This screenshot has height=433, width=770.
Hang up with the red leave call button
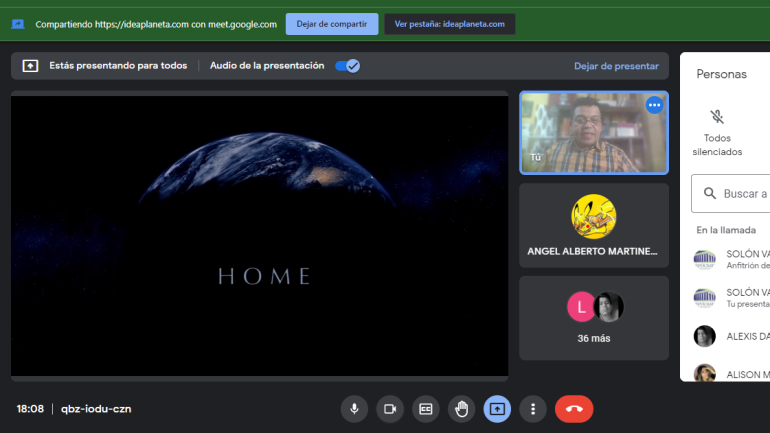click(574, 409)
